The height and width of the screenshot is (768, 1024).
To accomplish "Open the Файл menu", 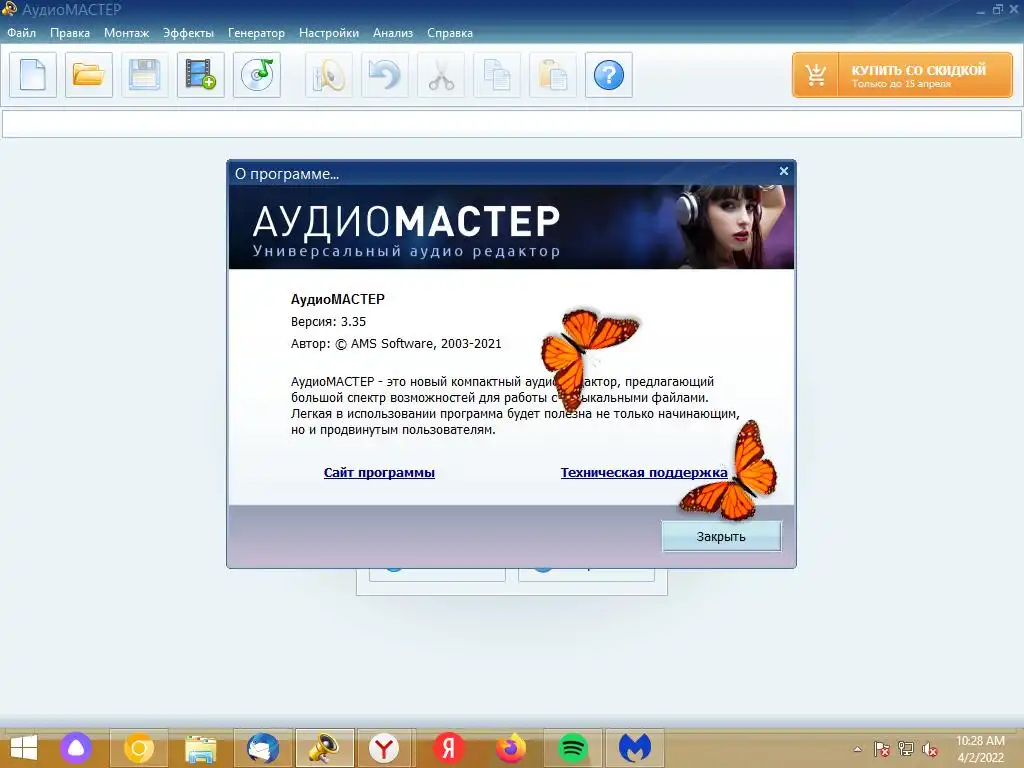I will tap(22, 33).
